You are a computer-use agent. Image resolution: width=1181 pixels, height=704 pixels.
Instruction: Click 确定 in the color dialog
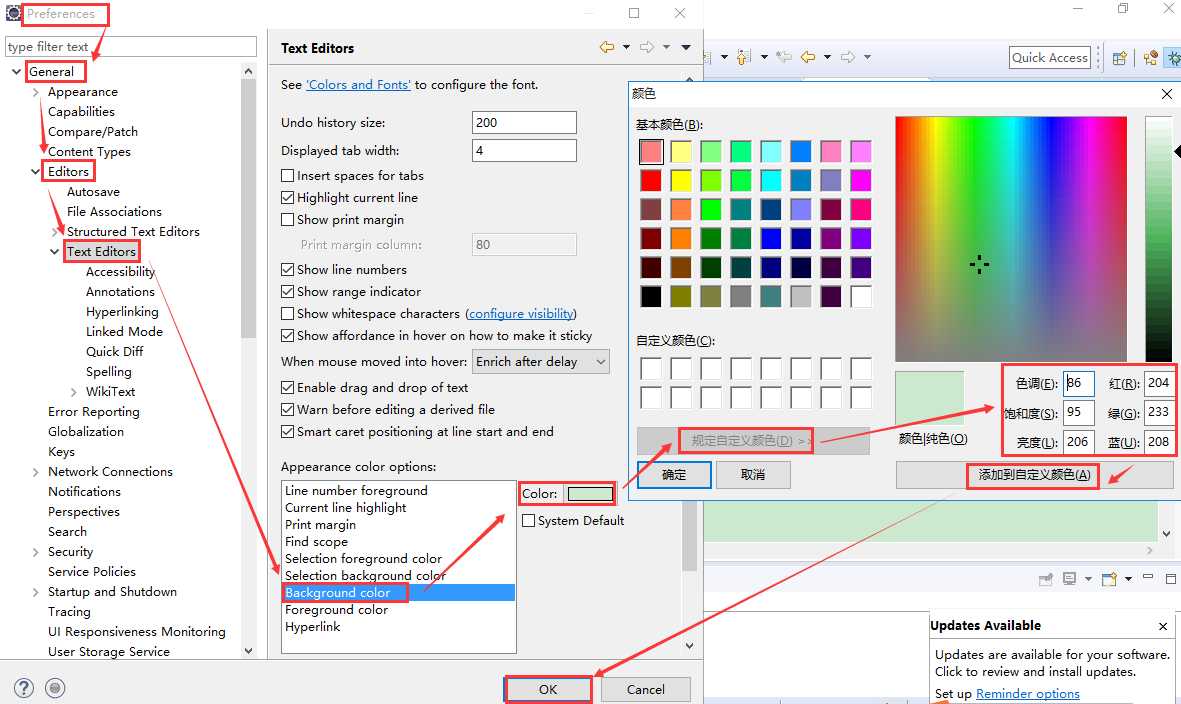[674, 474]
